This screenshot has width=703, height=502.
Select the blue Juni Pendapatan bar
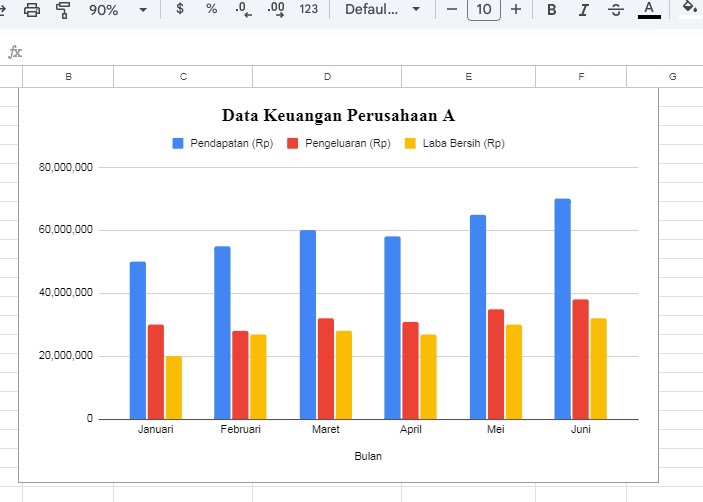point(563,309)
